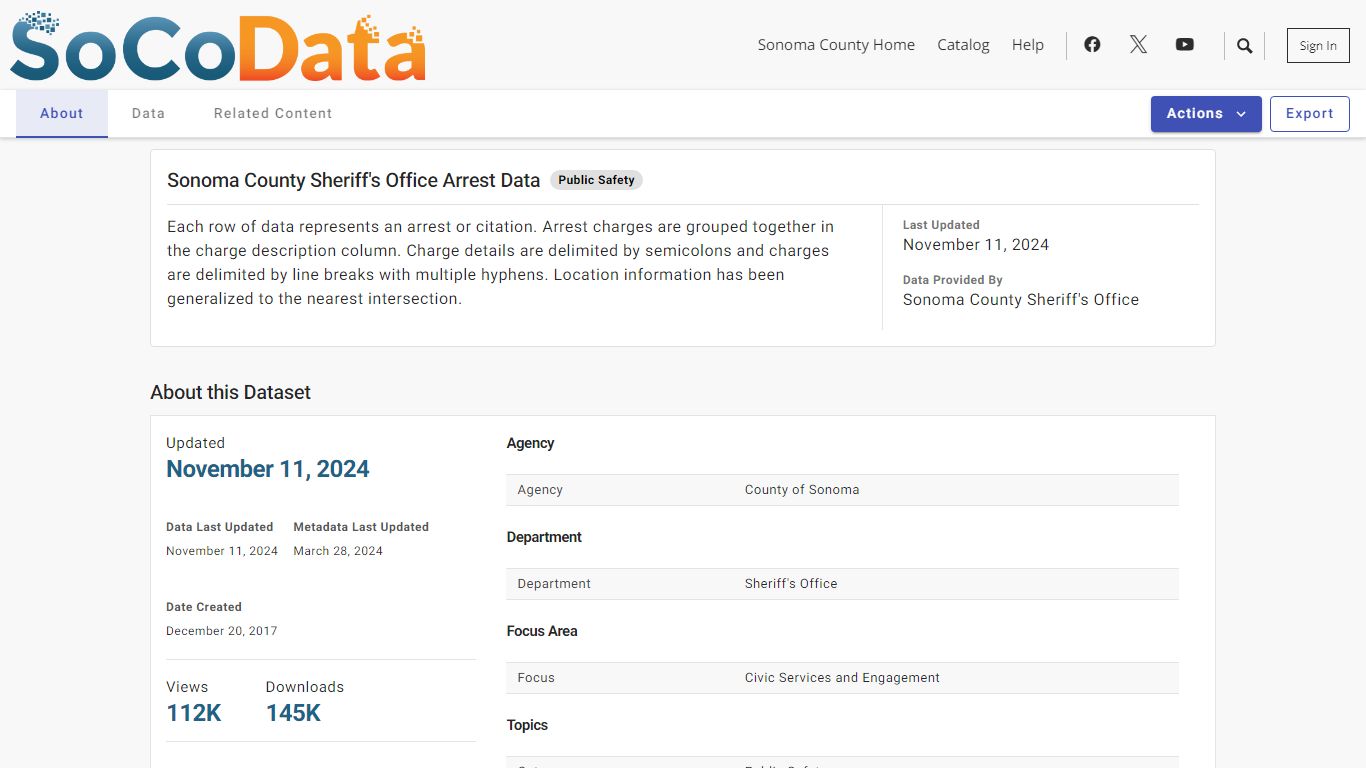Viewport: 1366px width, 768px height.
Task: Click the Sign In button
Action: pos(1318,46)
